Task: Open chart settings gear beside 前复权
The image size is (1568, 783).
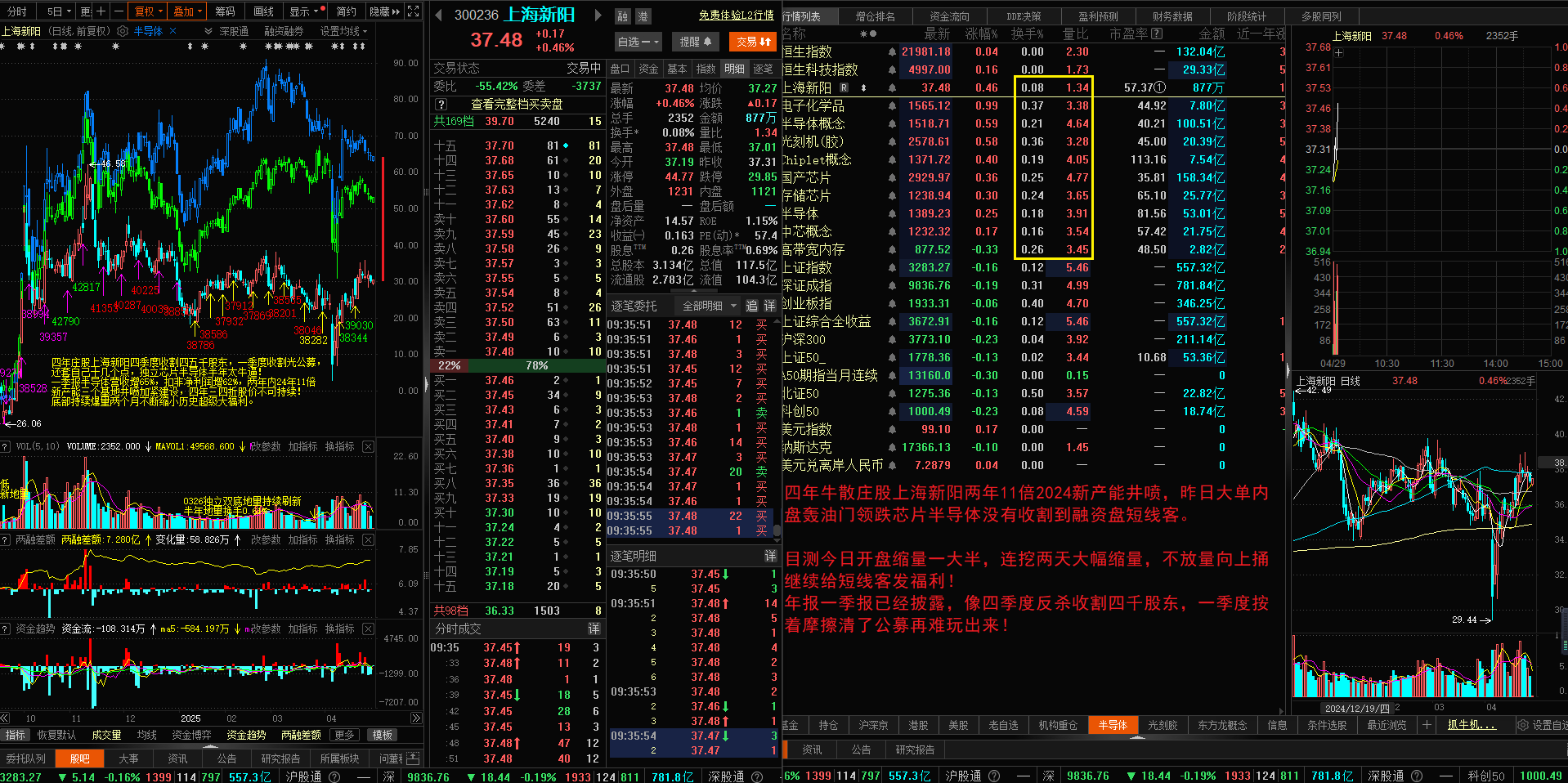Action: (123, 31)
